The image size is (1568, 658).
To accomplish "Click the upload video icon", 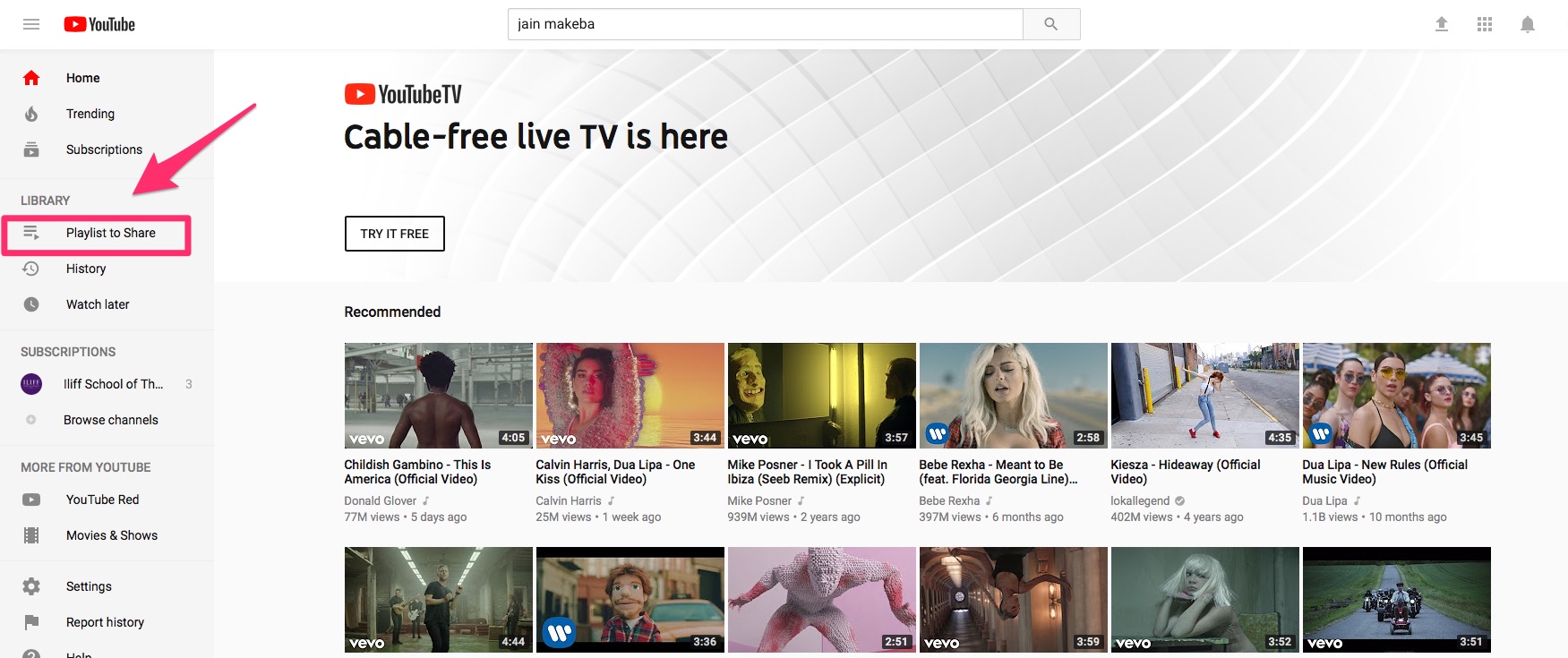I will [x=1441, y=24].
